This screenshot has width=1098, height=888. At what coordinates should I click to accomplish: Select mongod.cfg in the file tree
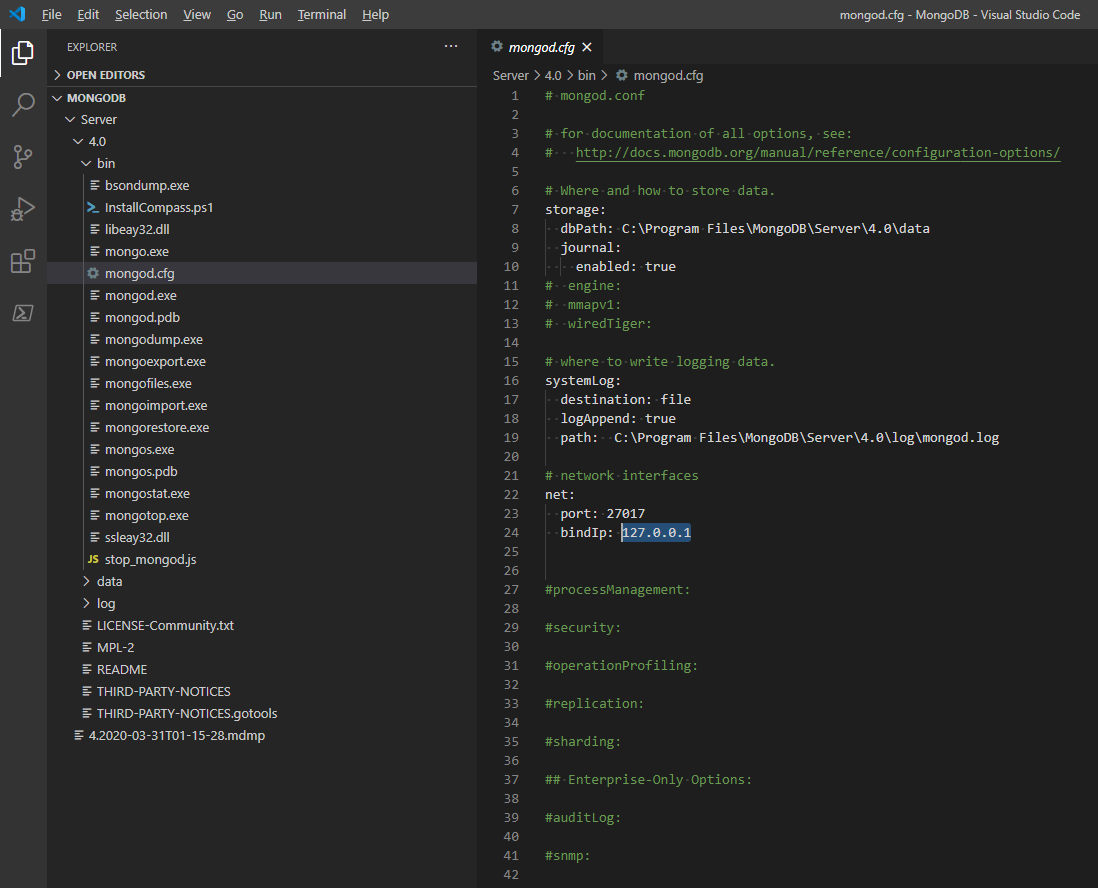coord(262,273)
